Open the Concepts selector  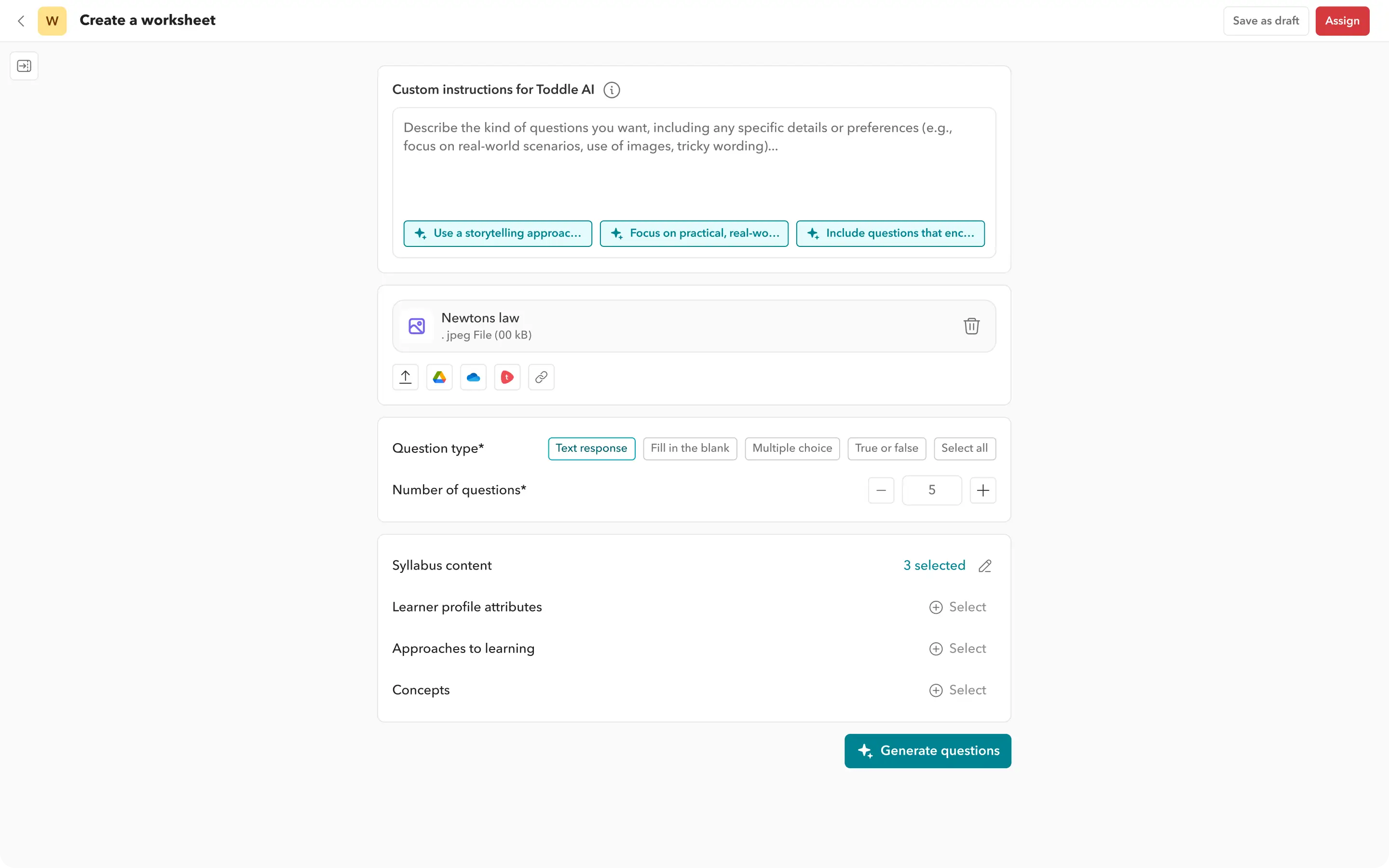(x=957, y=690)
